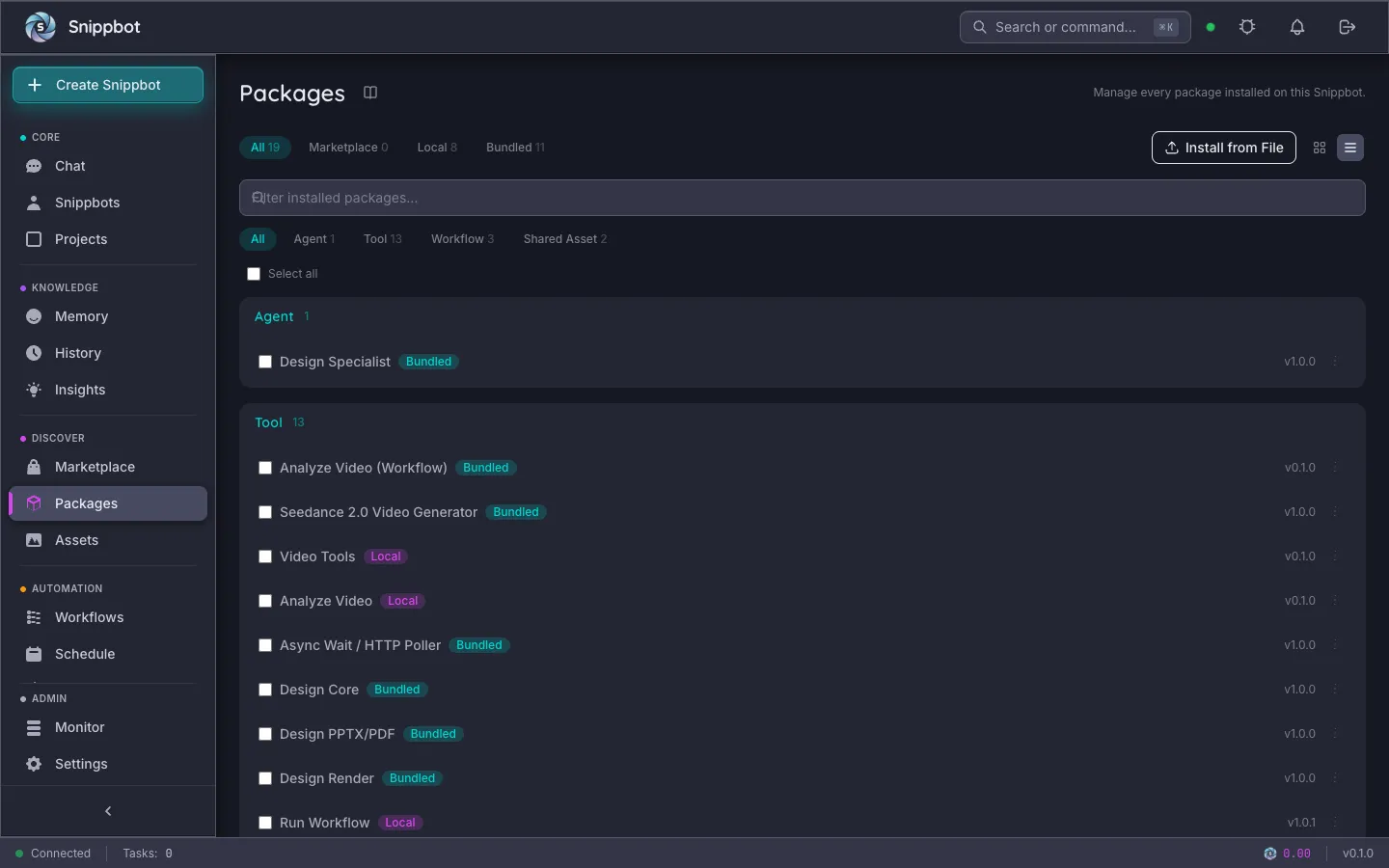The image size is (1389, 868).
Task: Click the logout icon in the header
Action: click(x=1348, y=27)
